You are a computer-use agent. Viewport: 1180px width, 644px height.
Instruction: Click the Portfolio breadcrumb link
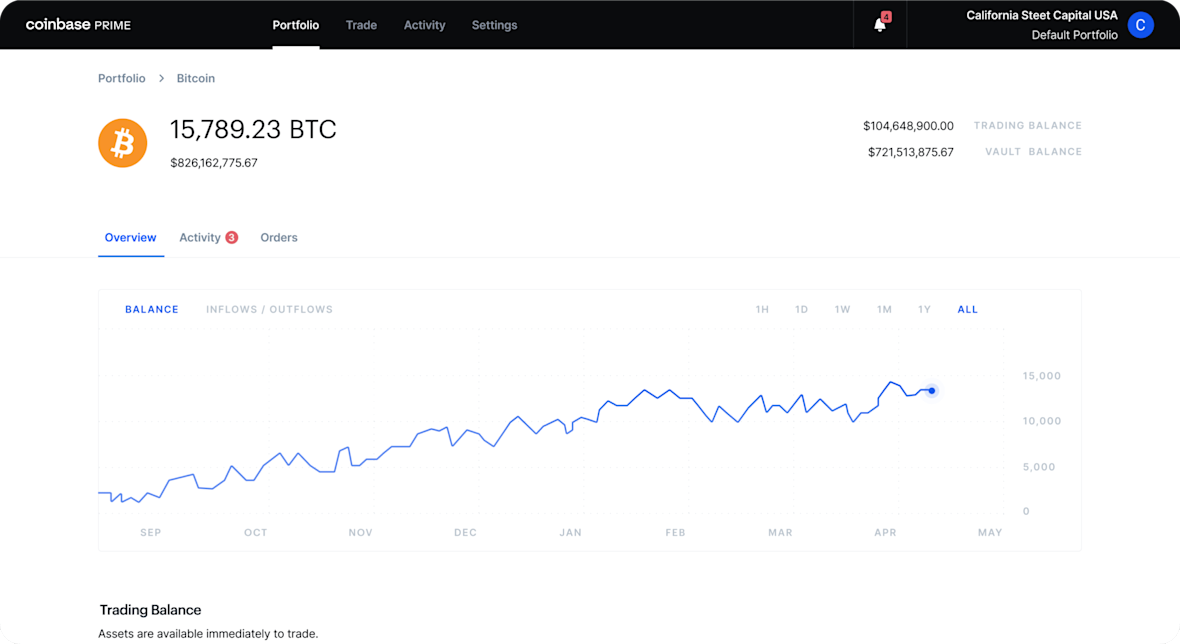coord(122,78)
